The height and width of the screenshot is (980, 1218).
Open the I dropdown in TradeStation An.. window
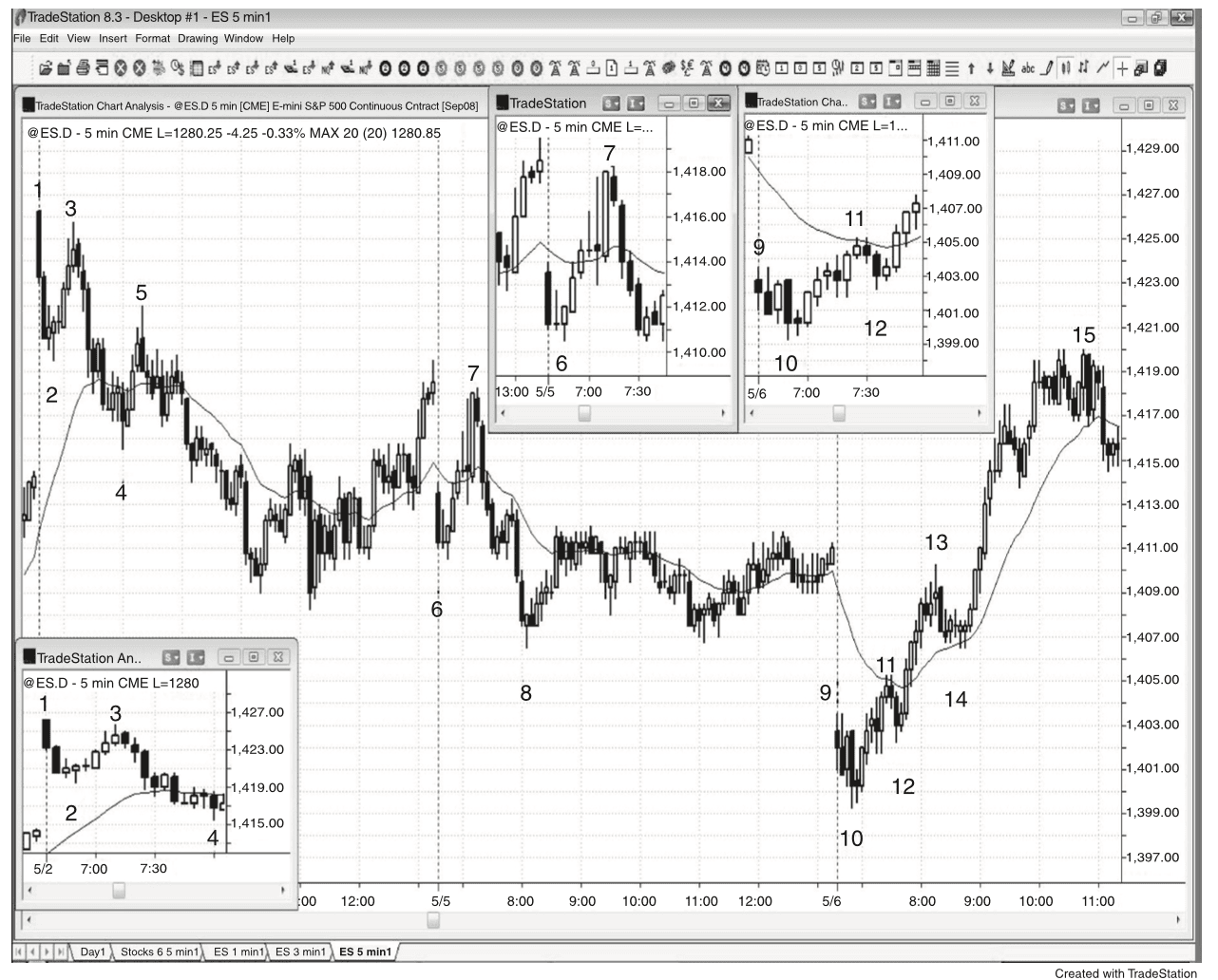(x=196, y=657)
